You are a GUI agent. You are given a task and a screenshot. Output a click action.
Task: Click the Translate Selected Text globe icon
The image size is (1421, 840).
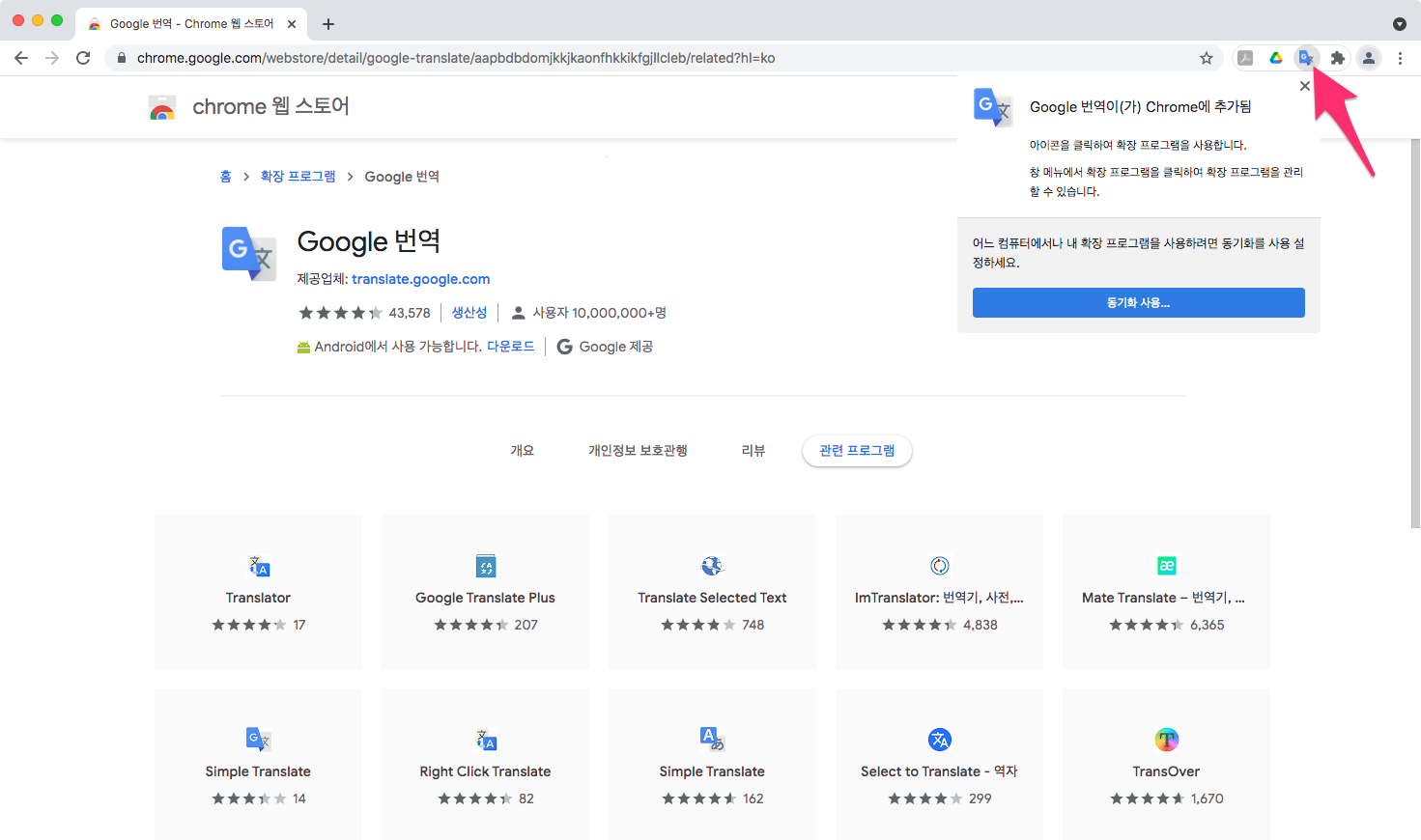pyautogui.click(x=712, y=566)
